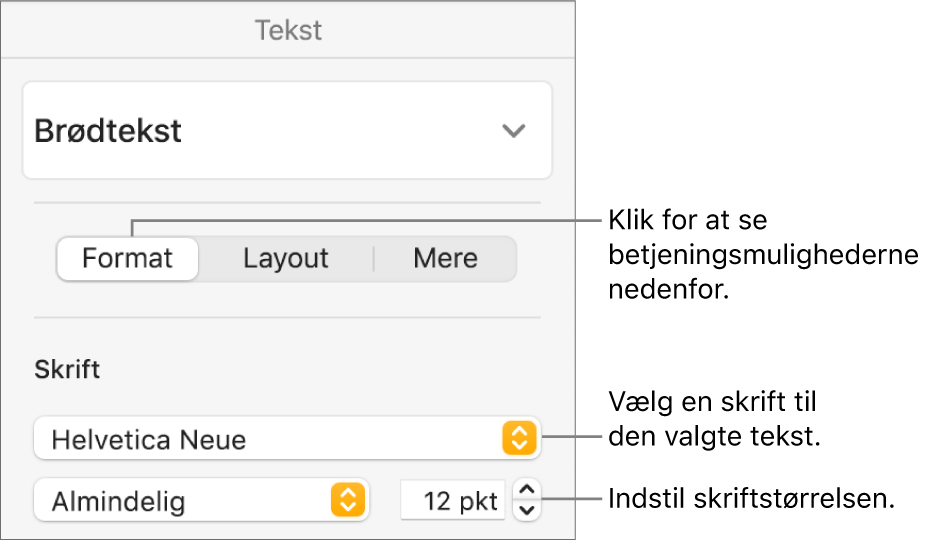934x540 pixels.
Task: Switch to the Mere tab
Action: click(446, 258)
